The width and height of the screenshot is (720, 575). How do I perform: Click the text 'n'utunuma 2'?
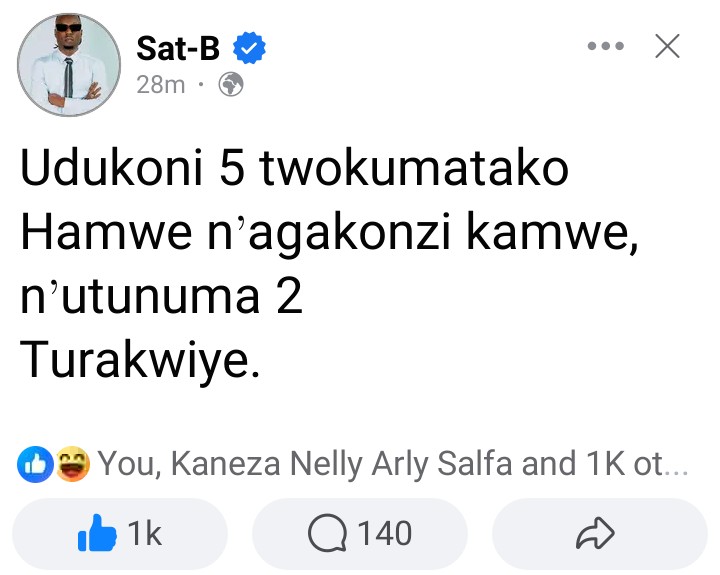[x=161, y=297]
